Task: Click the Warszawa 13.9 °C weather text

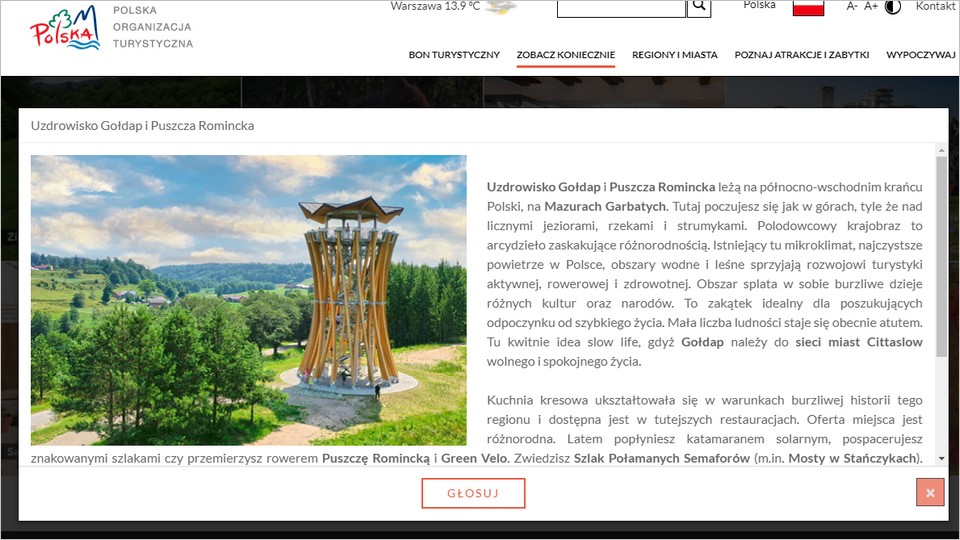Action: pyautogui.click(x=435, y=6)
